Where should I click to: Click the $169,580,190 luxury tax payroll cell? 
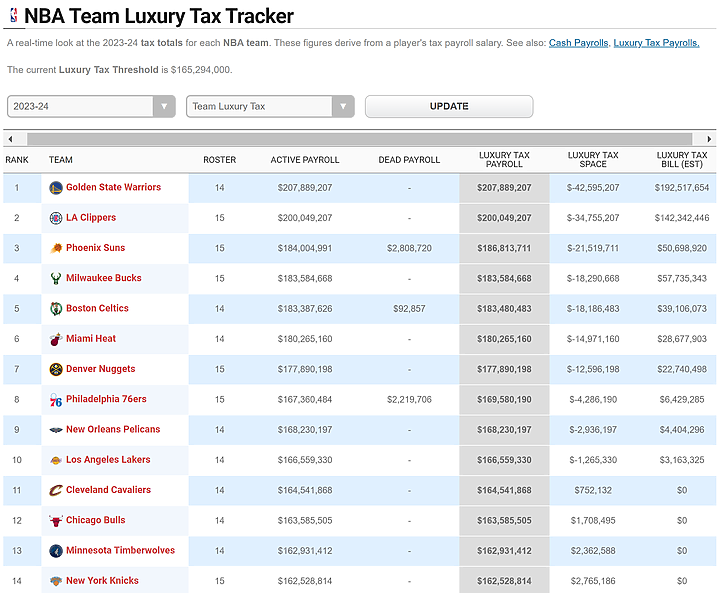pos(504,400)
